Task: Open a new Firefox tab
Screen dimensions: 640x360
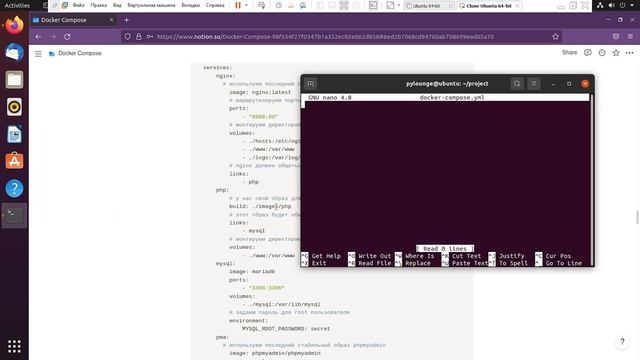Action: 127,20
